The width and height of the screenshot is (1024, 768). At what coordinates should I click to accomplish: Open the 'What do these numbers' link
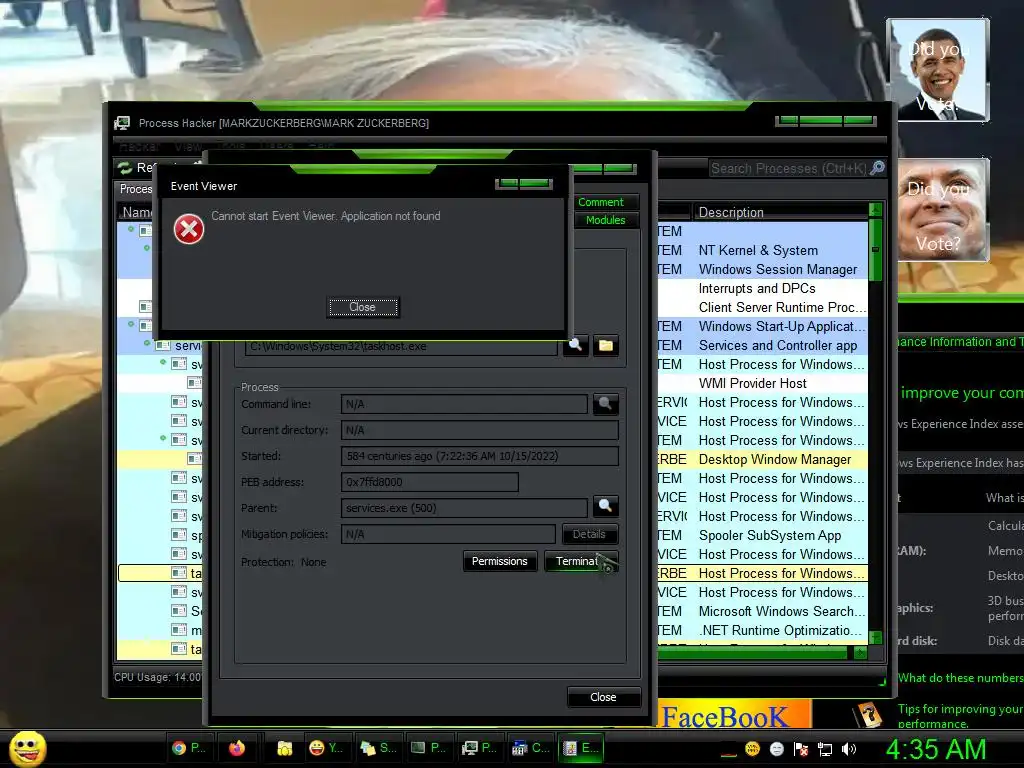click(x=960, y=678)
